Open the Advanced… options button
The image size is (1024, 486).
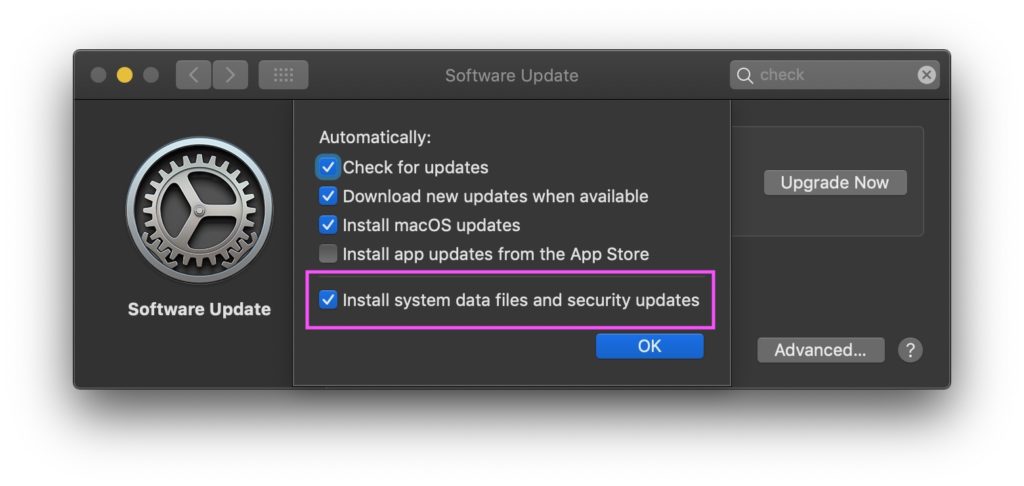(820, 350)
